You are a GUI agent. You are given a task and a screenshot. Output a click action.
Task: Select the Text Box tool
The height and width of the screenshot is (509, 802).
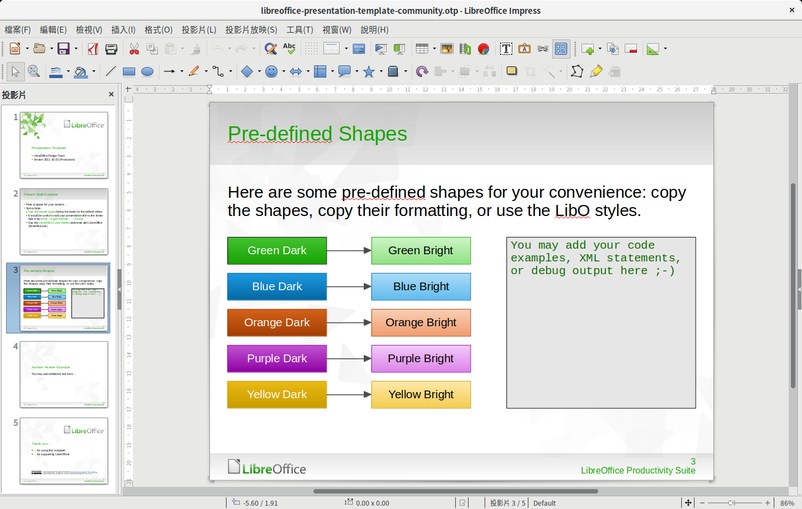click(506, 48)
